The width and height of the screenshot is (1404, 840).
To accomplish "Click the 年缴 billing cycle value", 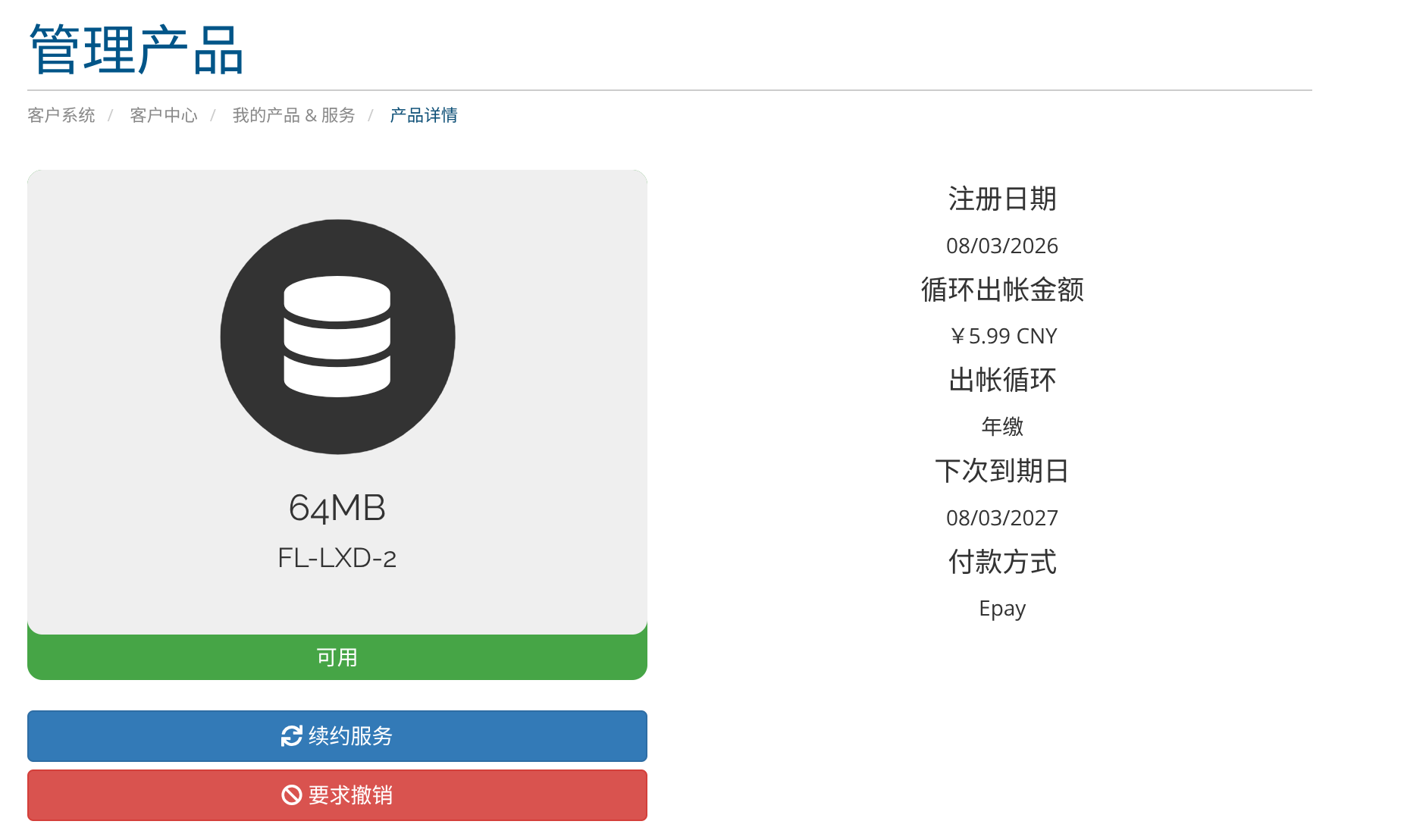I will point(1001,427).
